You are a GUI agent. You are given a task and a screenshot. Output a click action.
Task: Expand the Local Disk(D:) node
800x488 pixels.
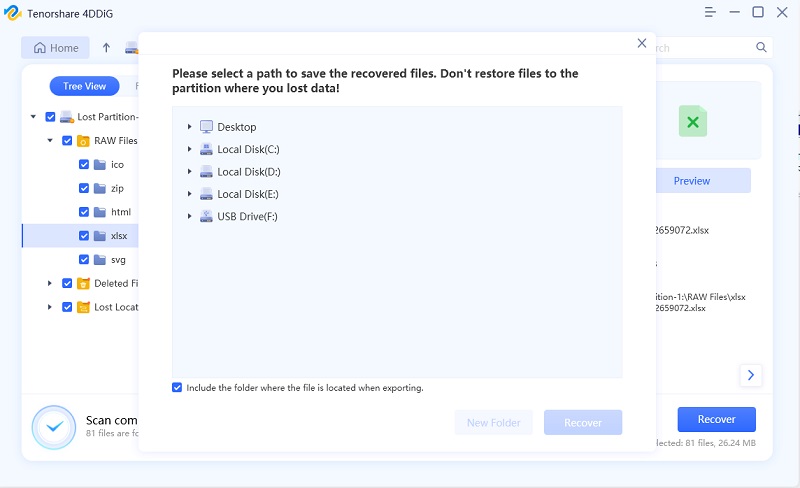[x=189, y=172]
